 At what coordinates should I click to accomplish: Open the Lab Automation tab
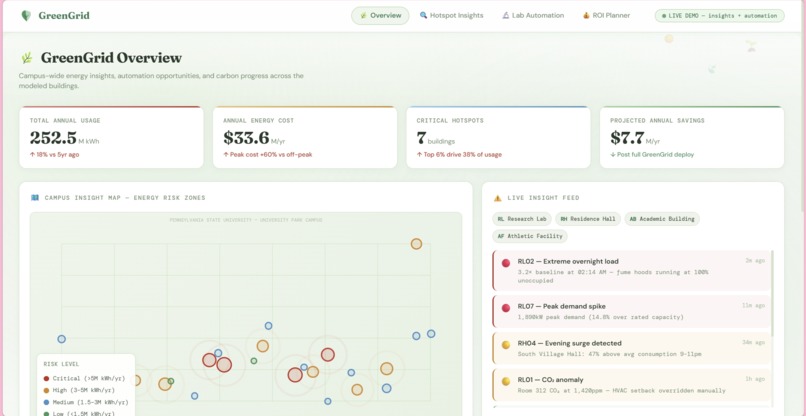(533, 15)
